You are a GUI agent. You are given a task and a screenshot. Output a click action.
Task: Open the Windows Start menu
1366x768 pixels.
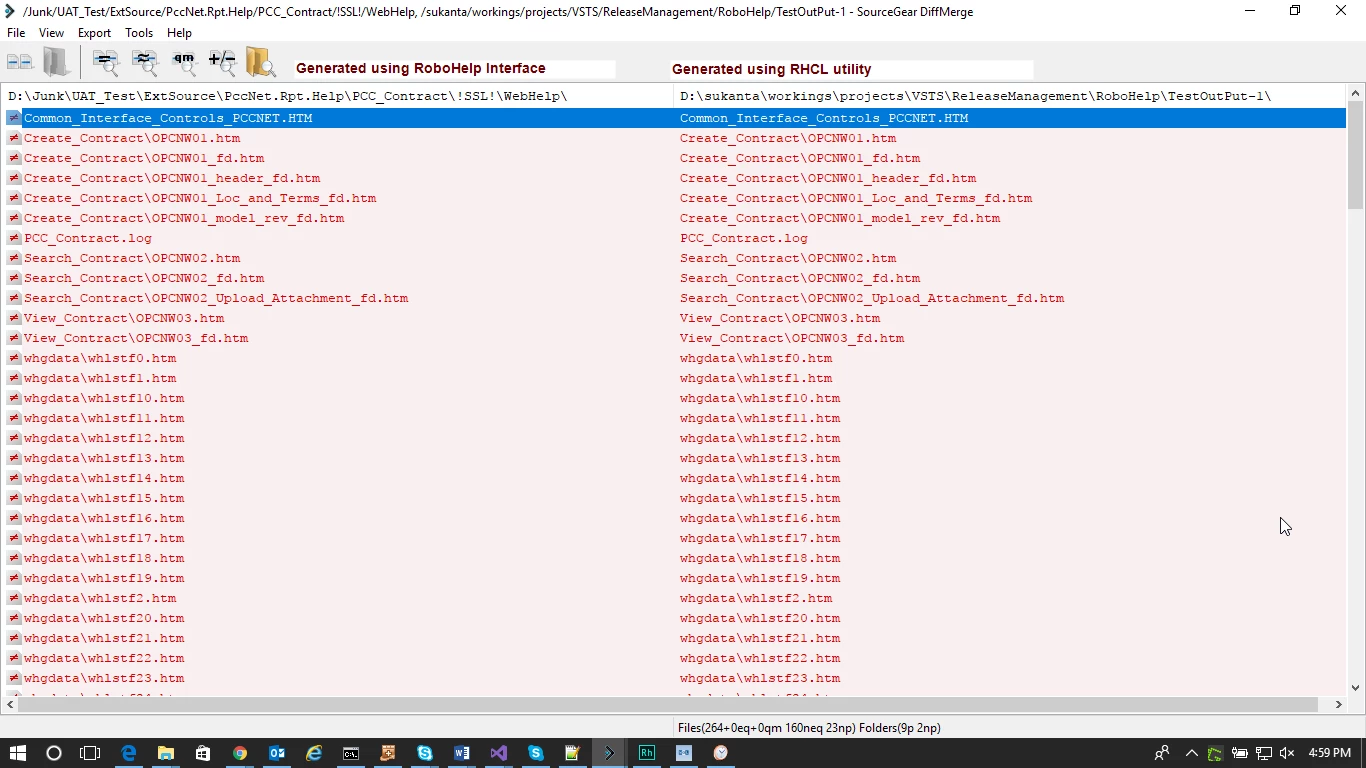pos(18,753)
